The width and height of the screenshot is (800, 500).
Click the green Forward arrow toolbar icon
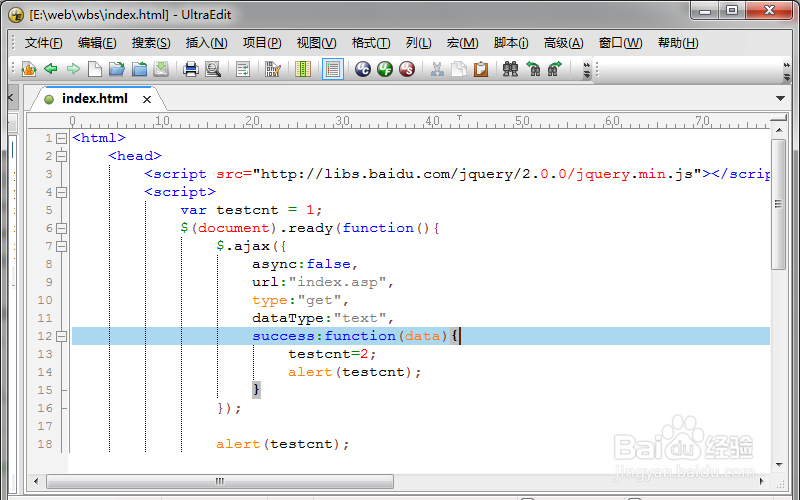coord(73,69)
